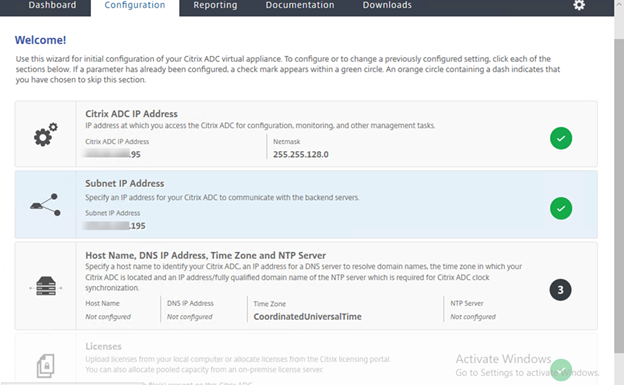Click green checkmark for Citrix ADC IP Address
Image resolution: width=624 pixels, height=385 pixels.
tap(561, 138)
